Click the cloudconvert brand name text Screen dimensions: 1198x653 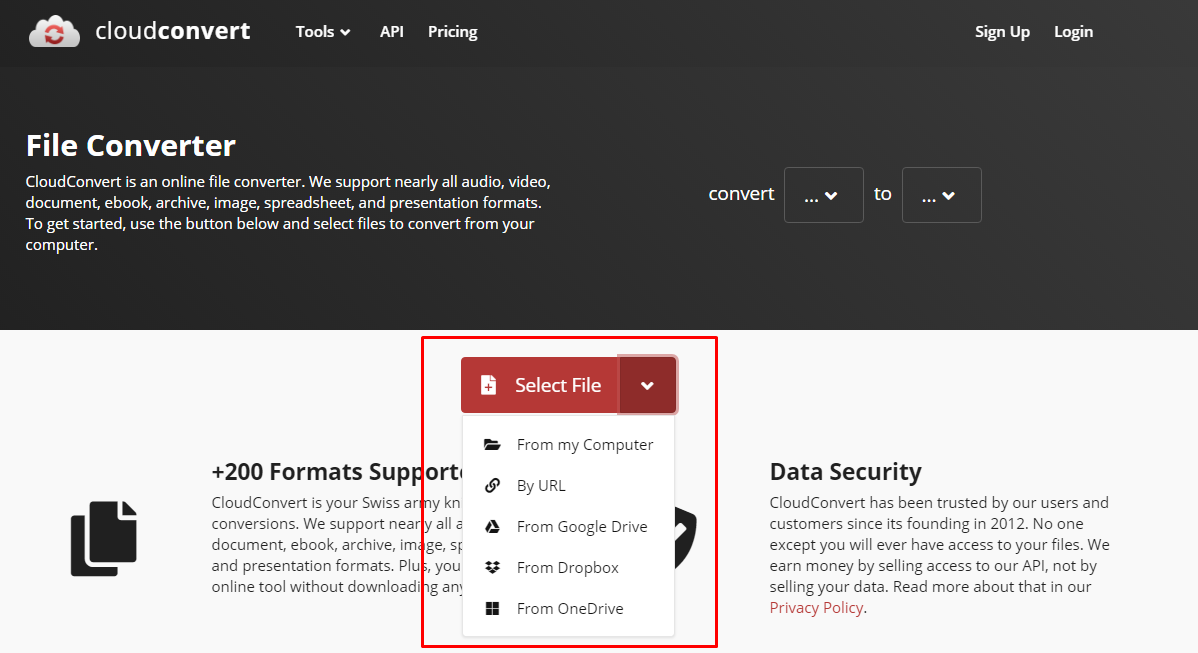click(173, 31)
